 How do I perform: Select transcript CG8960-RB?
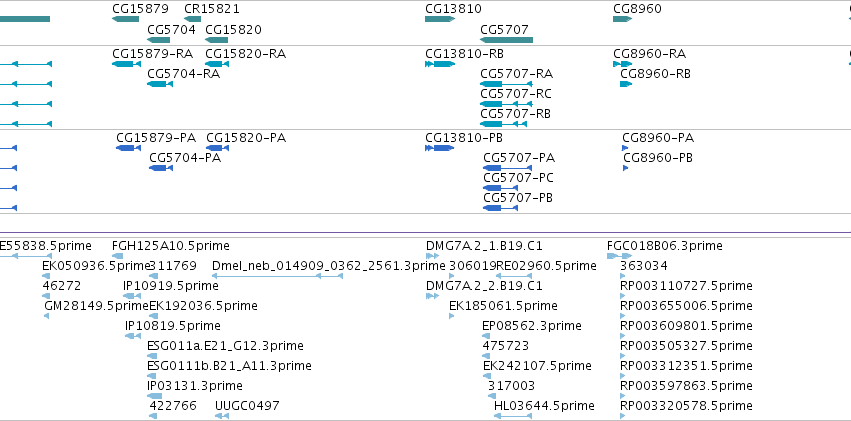pyautogui.click(x=626, y=84)
